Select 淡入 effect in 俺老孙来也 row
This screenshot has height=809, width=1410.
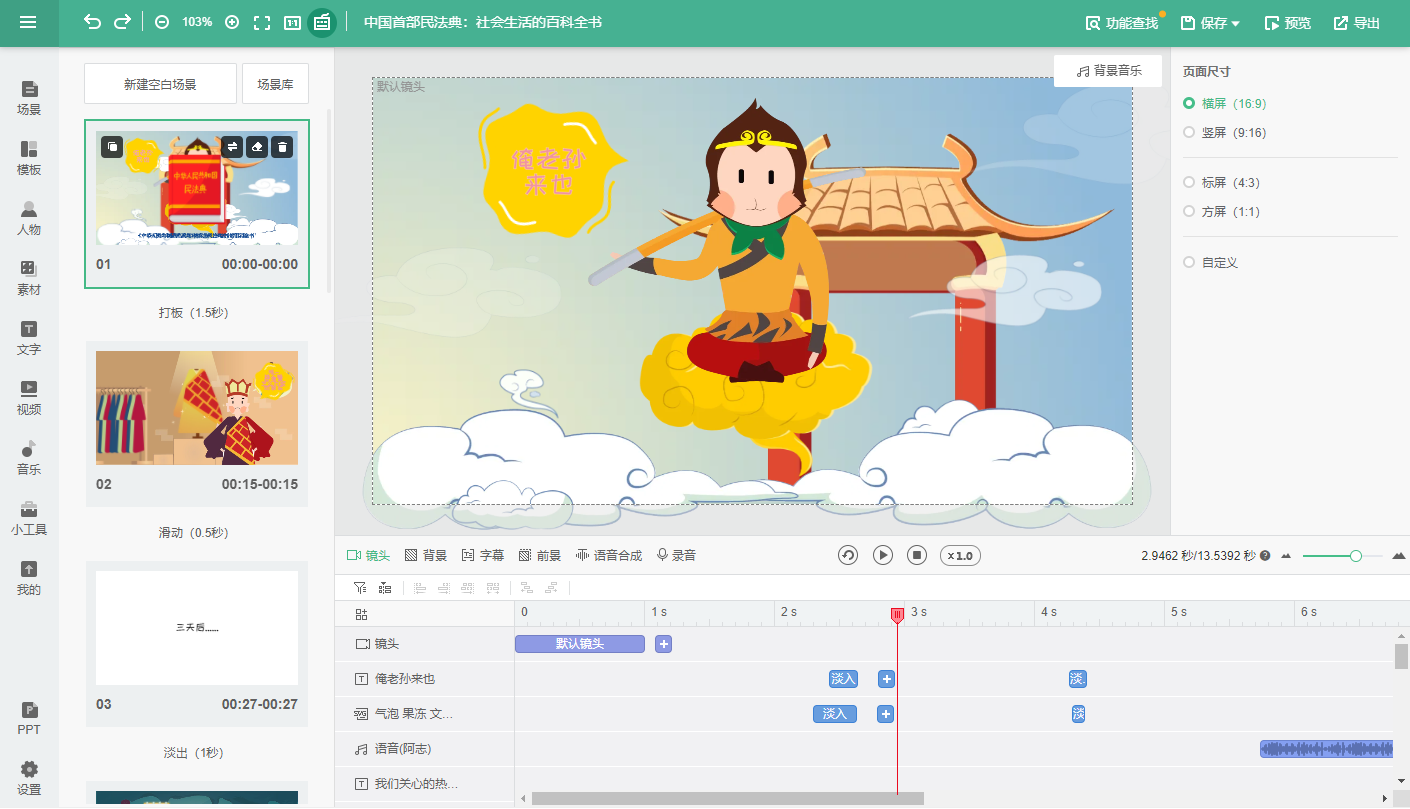(x=844, y=679)
